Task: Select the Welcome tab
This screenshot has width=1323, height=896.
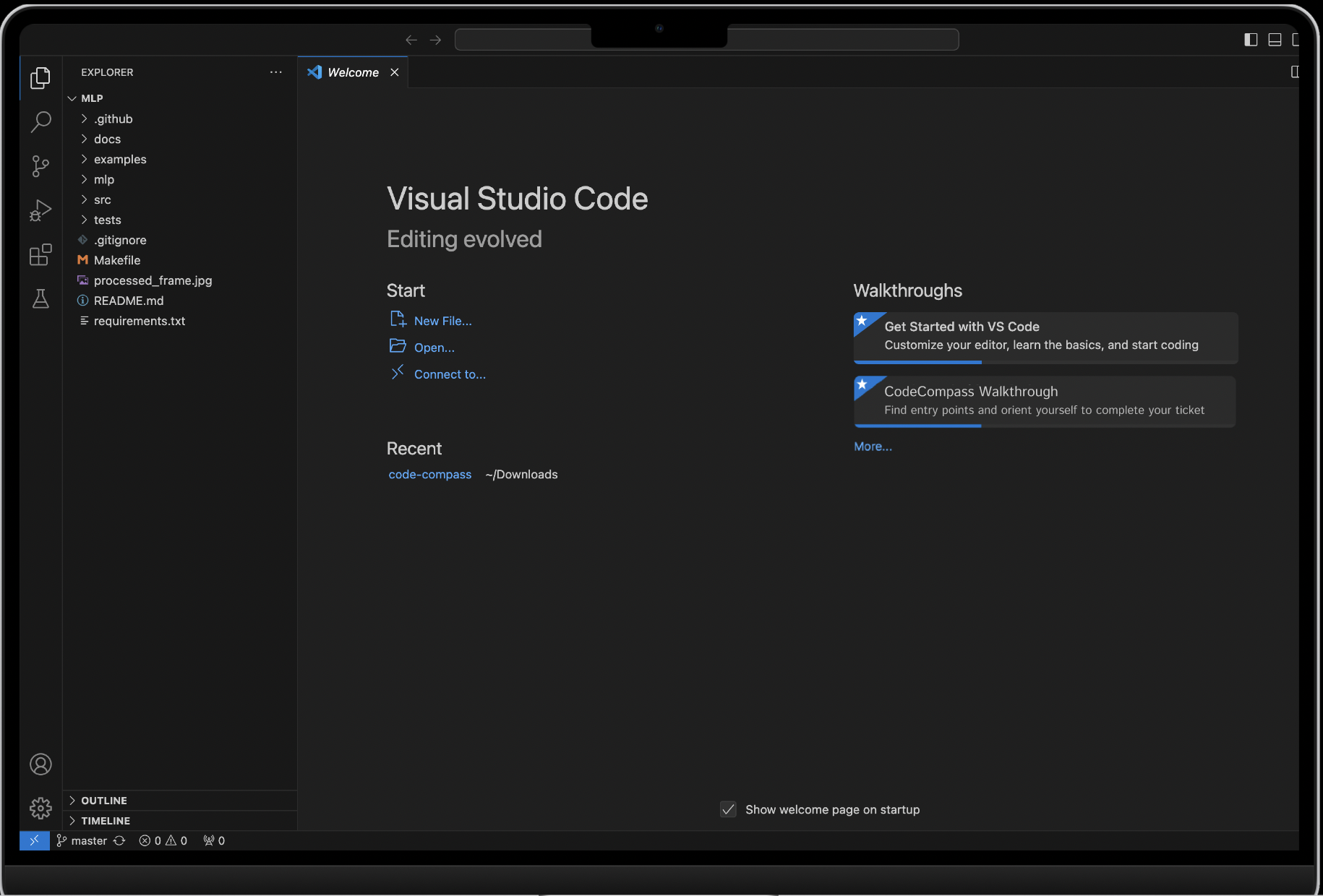Action: (x=353, y=72)
